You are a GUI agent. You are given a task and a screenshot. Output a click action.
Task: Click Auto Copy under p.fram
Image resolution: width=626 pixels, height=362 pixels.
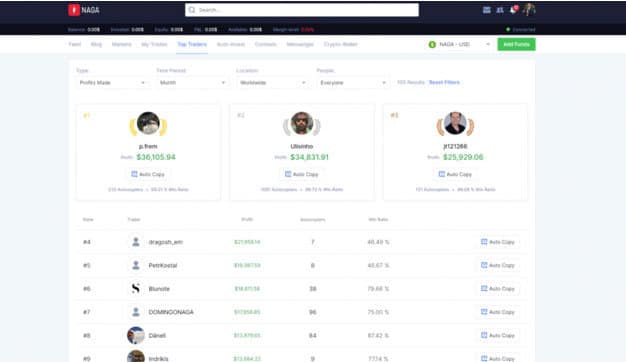(148, 174)
